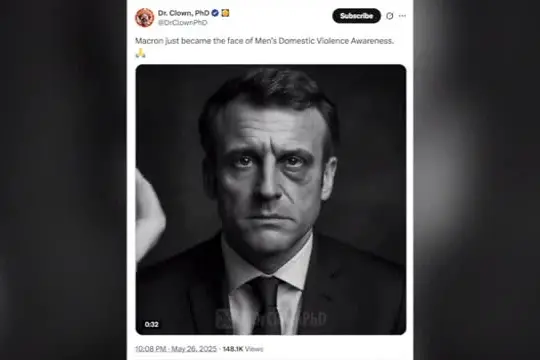The image size is (540, 360).
Task: Subscribe to Dr. Clown, PhD
Action: click(356, 16)
